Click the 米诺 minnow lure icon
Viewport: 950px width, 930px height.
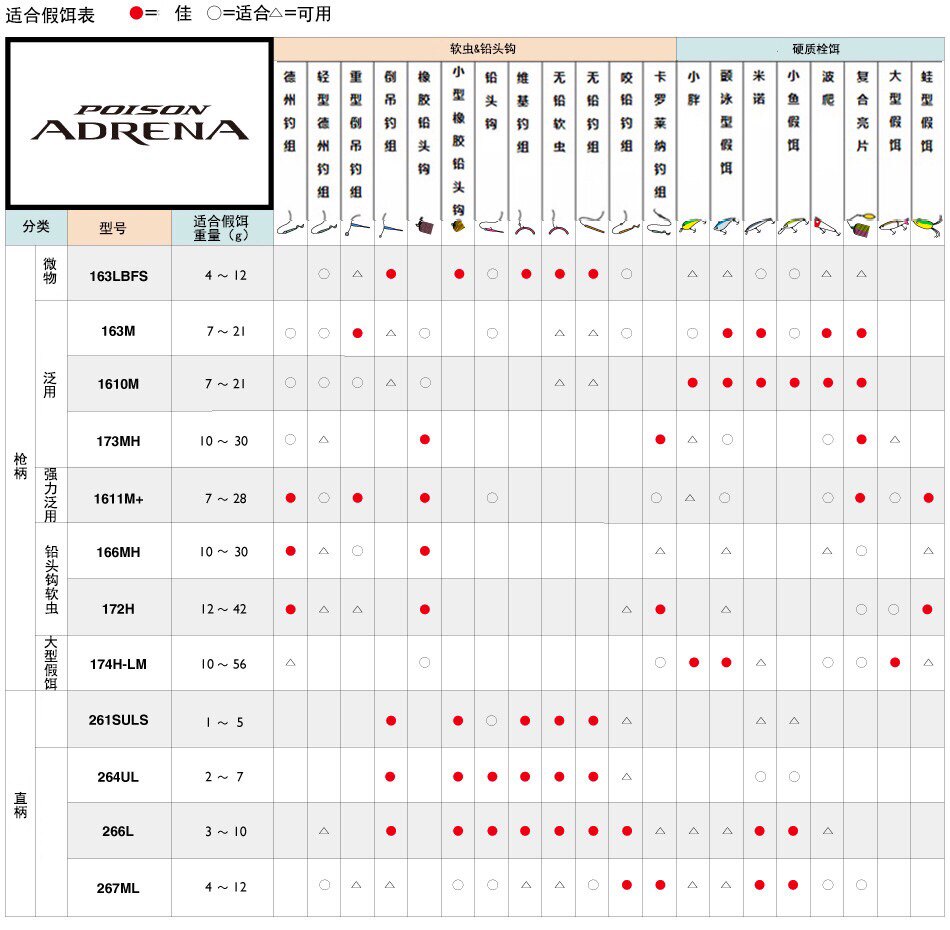(x=759, y=226)
